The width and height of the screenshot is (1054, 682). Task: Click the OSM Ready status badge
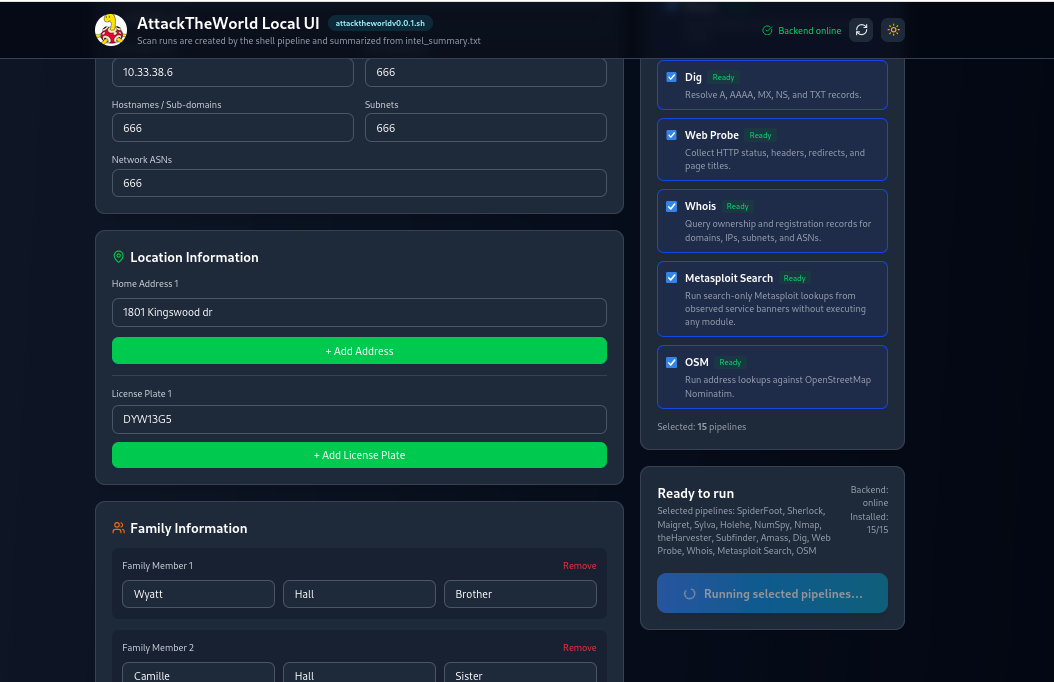pos(730,362)
